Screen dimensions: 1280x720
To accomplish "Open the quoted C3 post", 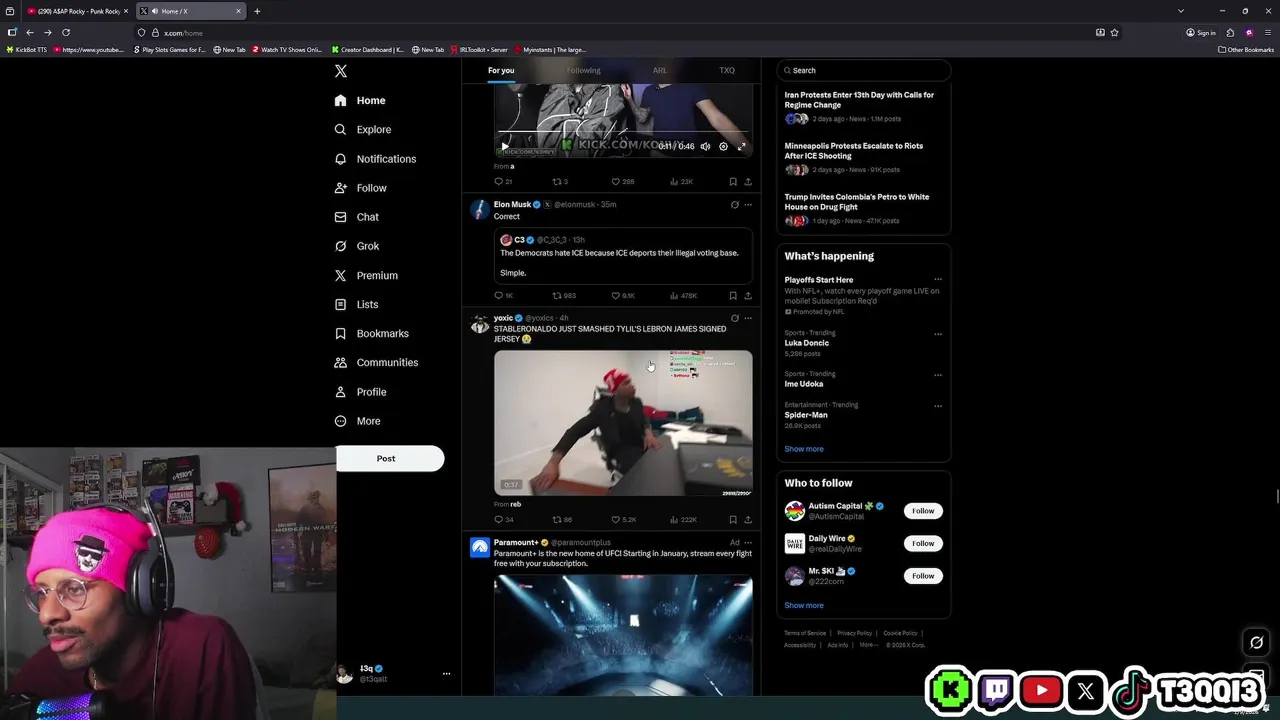I will 623,256.
